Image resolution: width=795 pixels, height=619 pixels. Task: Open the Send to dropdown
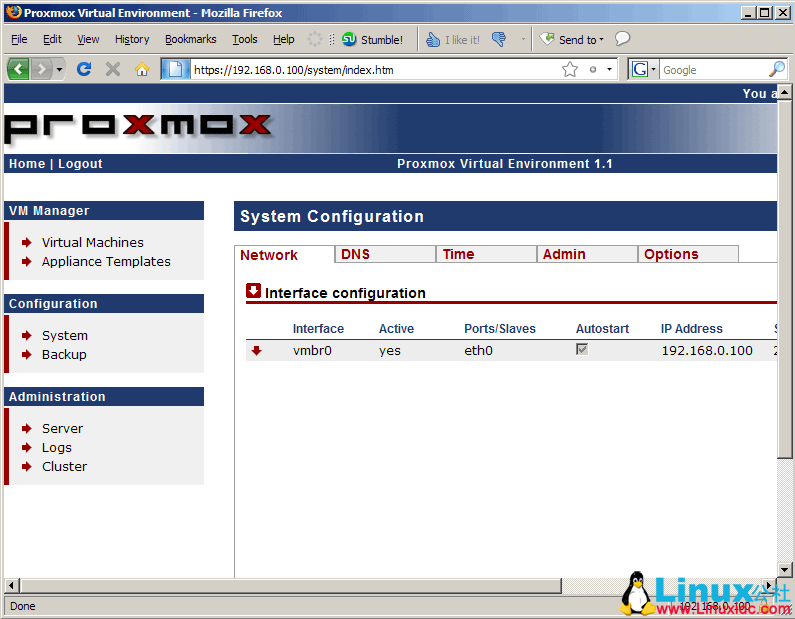click(x=571, y=40)
